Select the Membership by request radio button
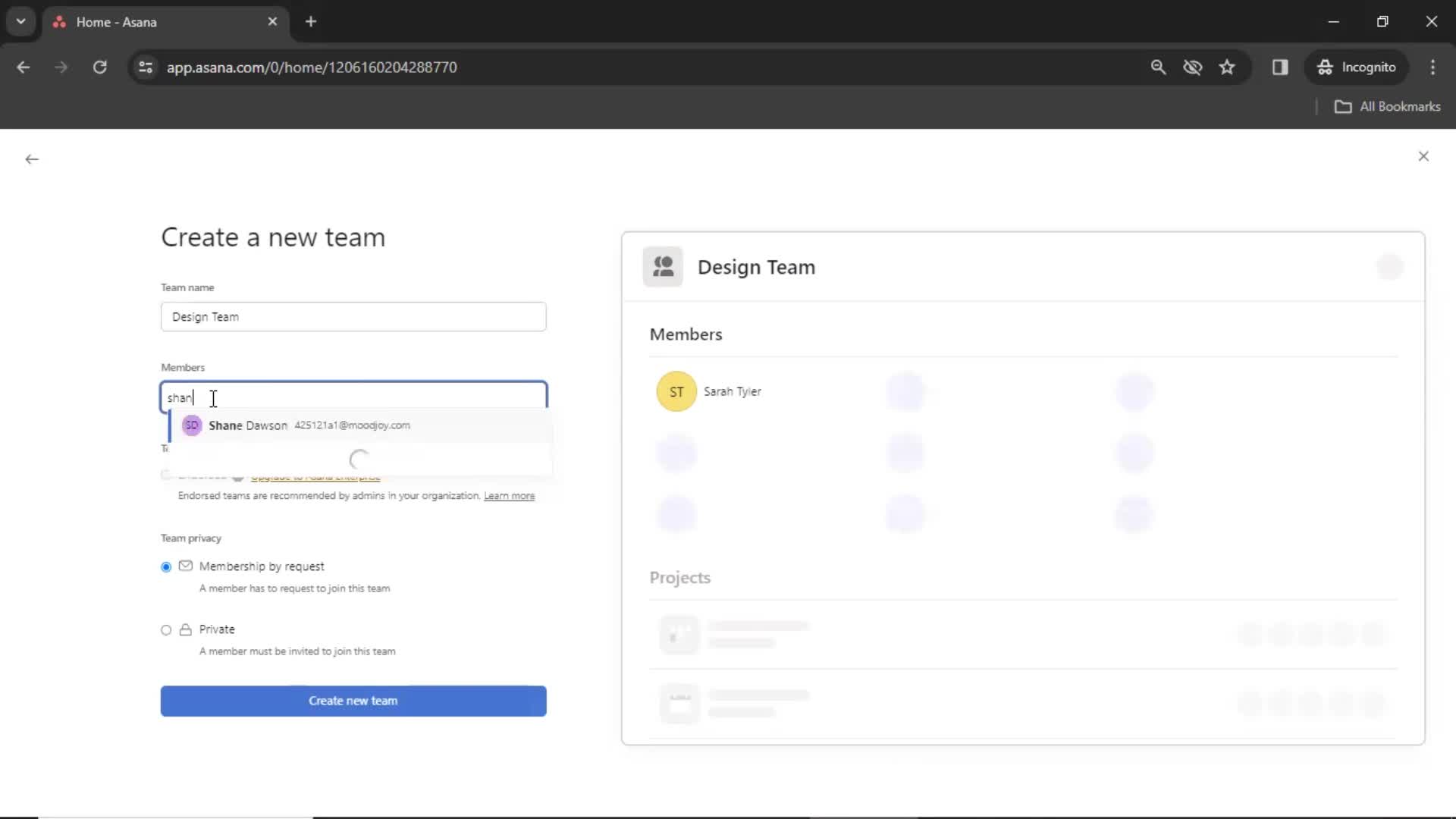Image resolution: width=1456 pixels, height=819 pixels. coord(166,567)
